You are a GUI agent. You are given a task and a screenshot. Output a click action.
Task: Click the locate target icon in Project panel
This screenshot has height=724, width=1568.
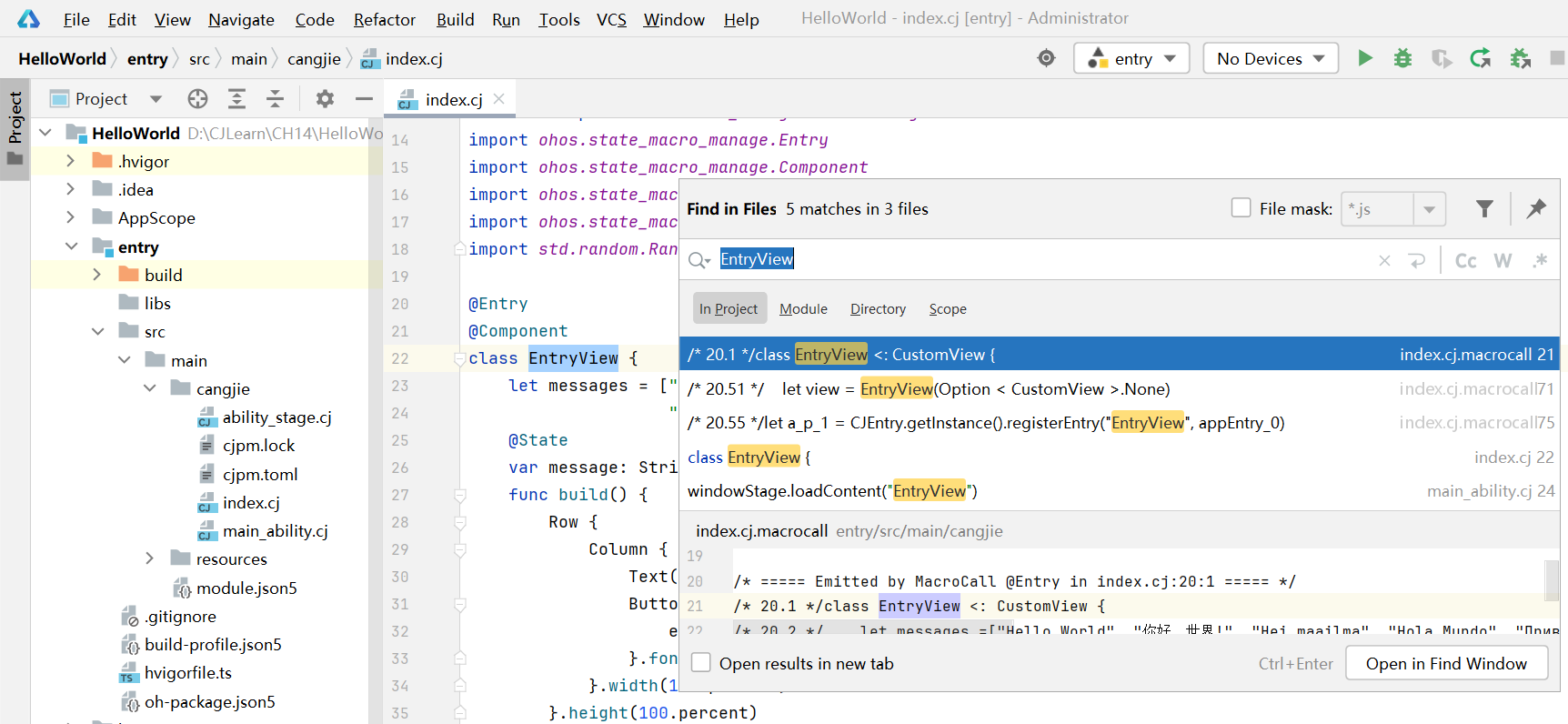pos(197,99)
